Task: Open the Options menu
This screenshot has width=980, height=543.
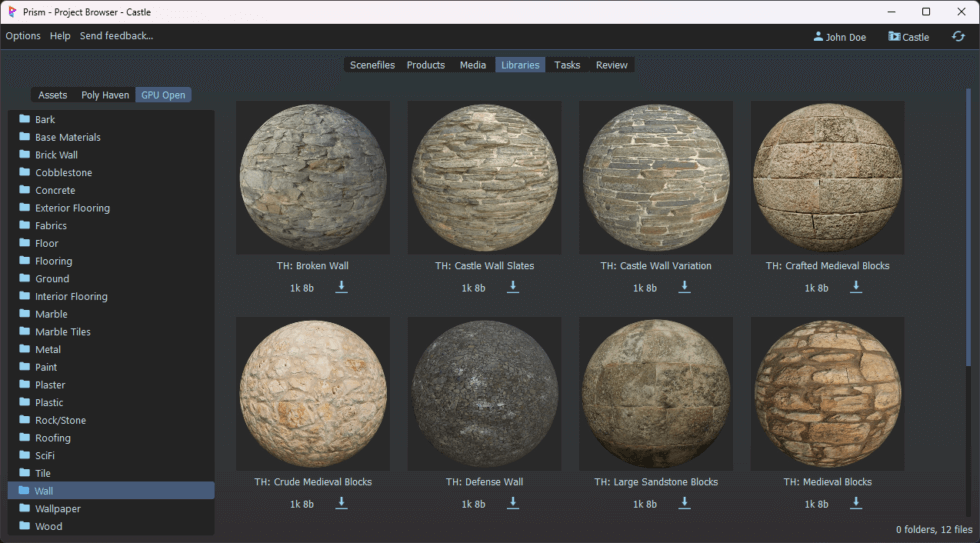Action: coord(23,36)
